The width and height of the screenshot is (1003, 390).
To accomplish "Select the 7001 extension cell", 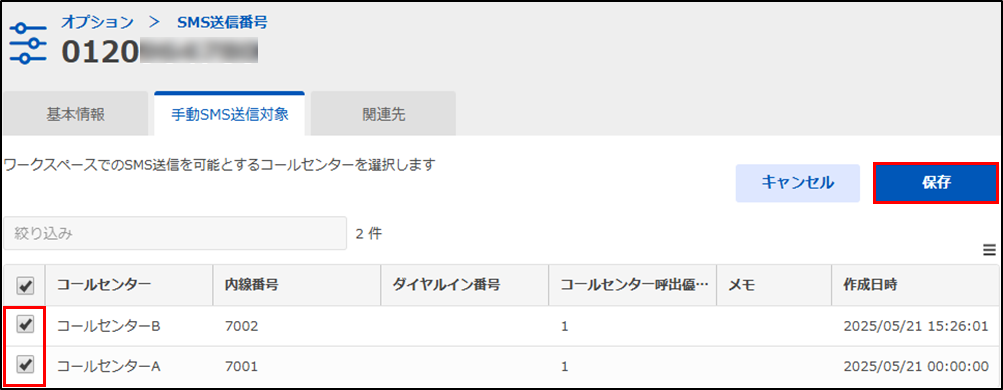I will point(241,366).
